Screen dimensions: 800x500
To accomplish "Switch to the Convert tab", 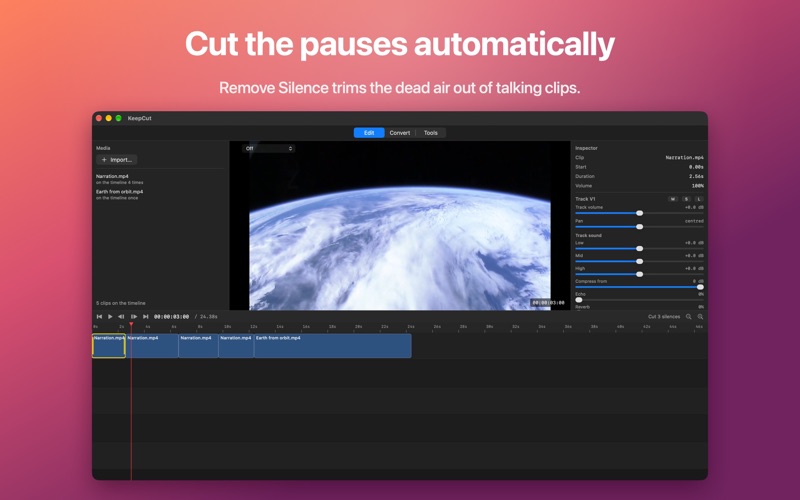I will (x=399, y=133).
